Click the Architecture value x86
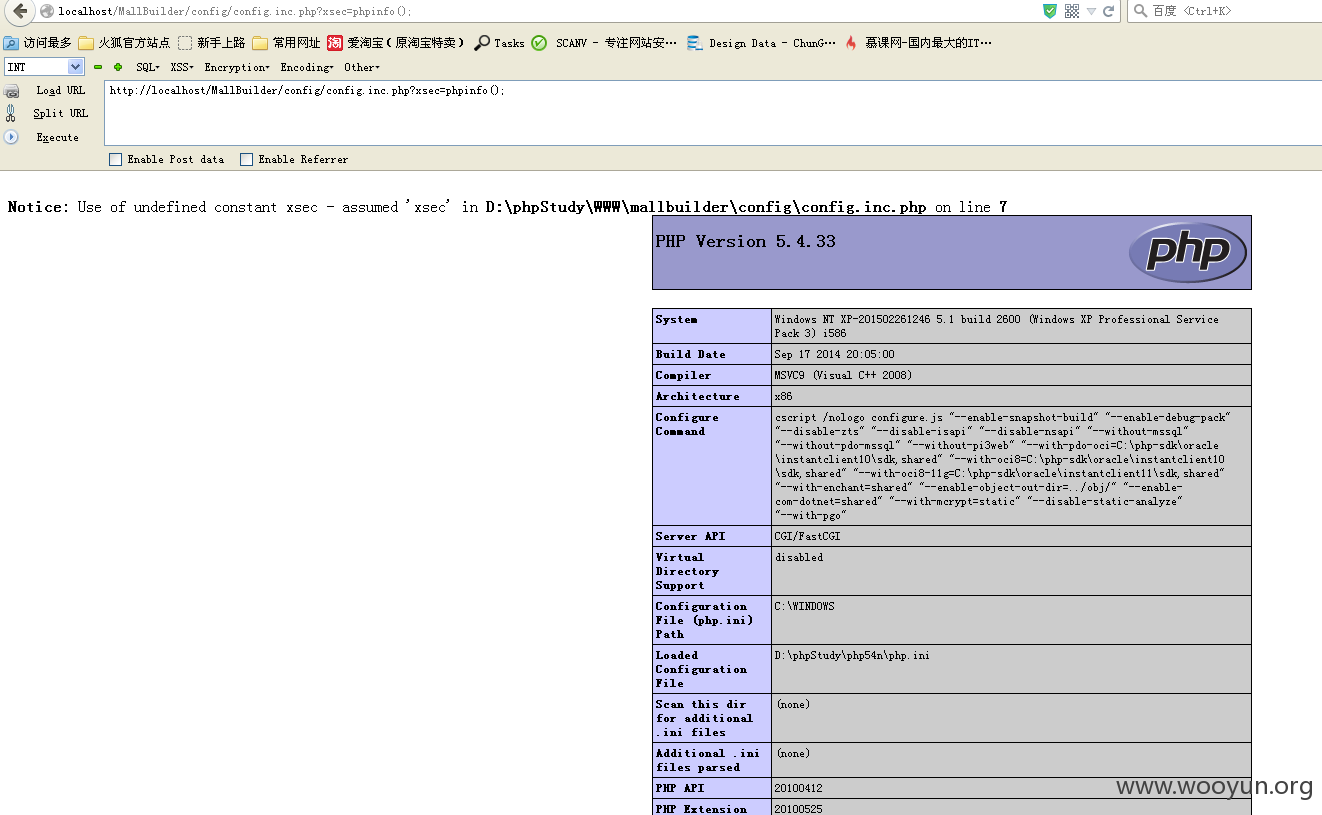The image size is (1322, 815). [x=783, y=397]
